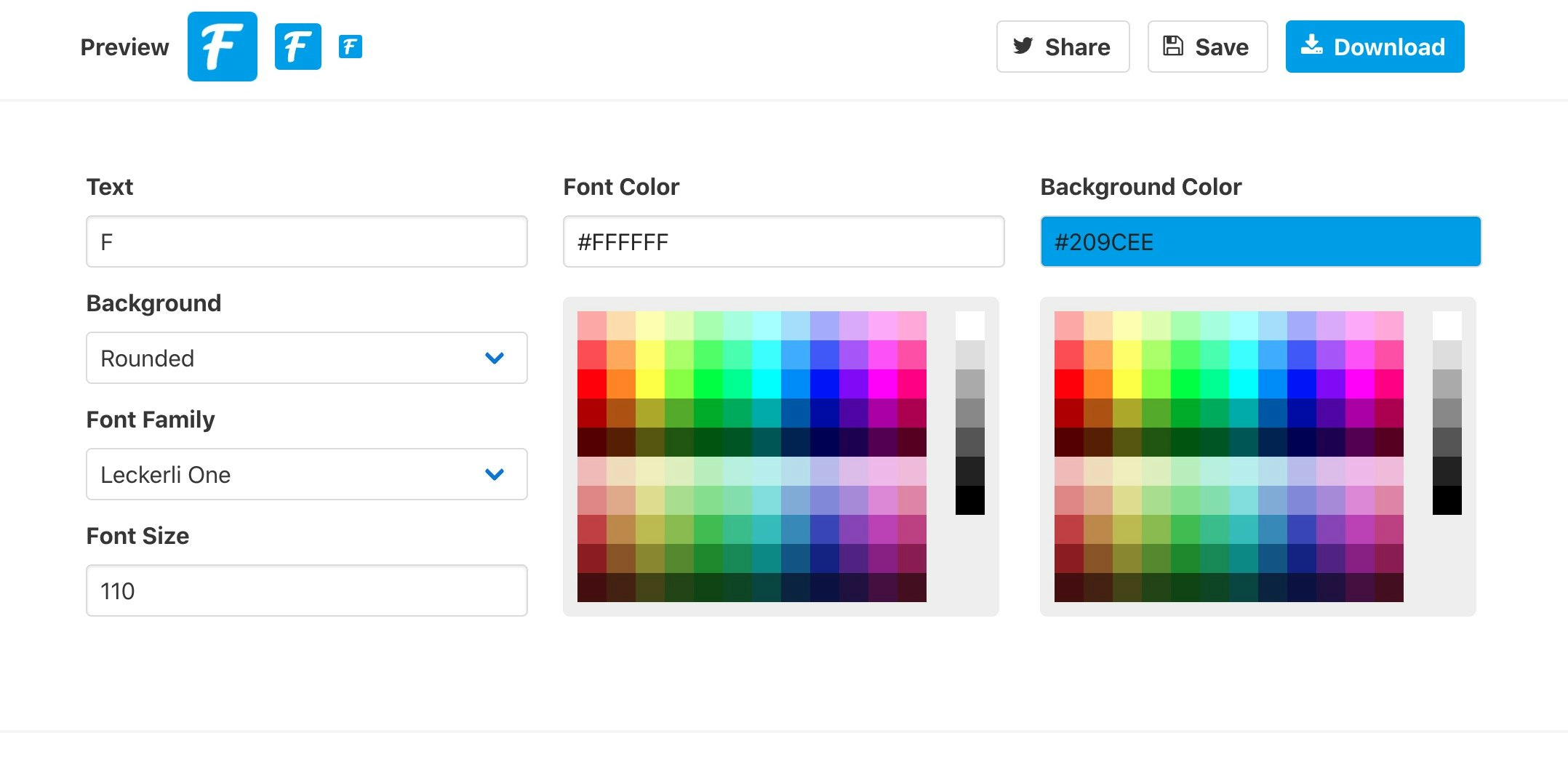Click the Download button
The width and height of the screenshot is (1568, 781).
click(1374, 46)
